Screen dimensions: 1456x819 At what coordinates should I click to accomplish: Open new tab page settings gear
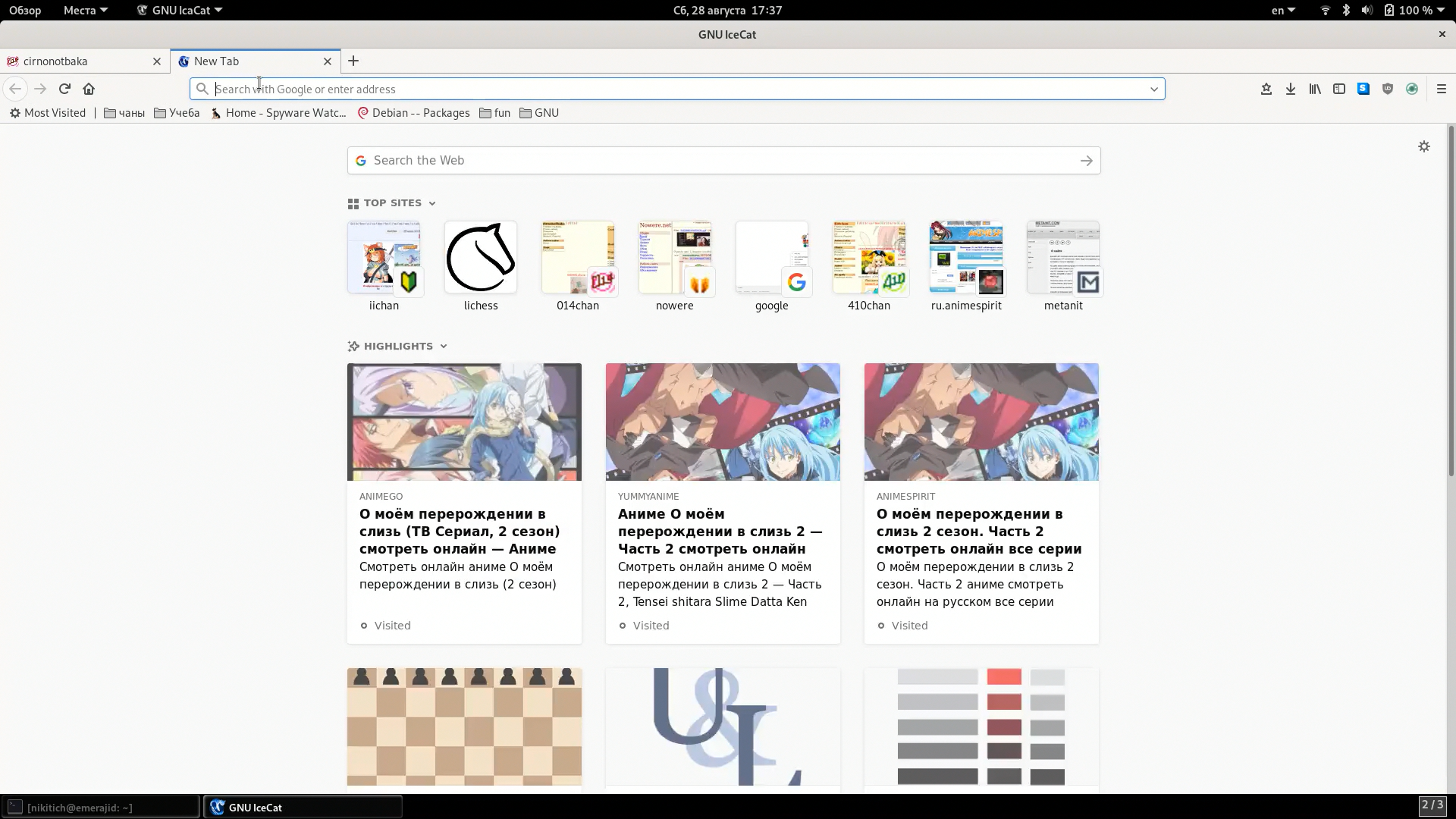click(1424, 146)
